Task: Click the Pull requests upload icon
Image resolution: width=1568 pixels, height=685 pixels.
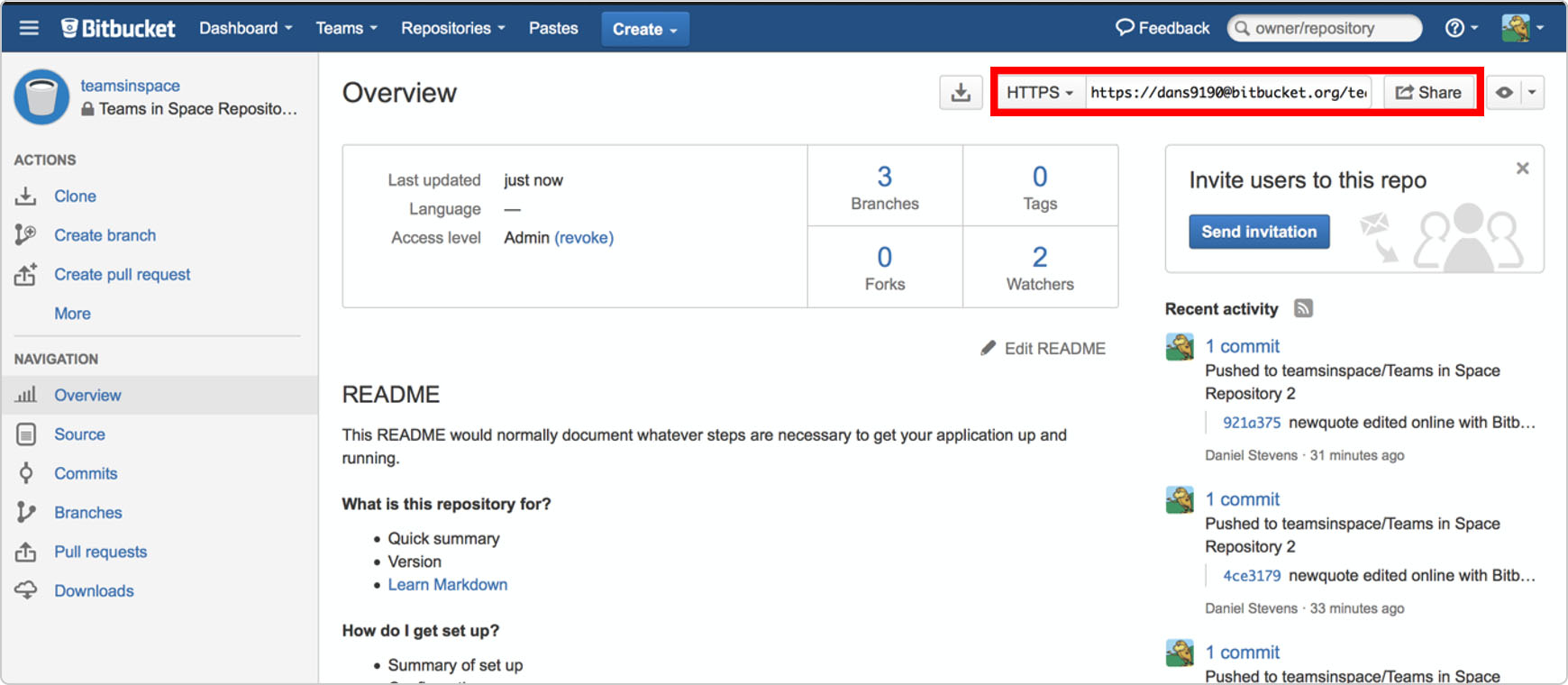Action: pos(26,552)
